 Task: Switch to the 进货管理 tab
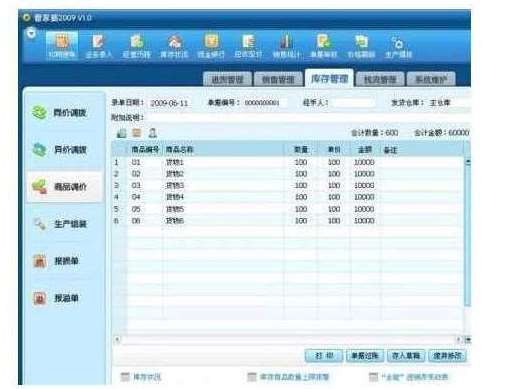click(x=227, y=79)
